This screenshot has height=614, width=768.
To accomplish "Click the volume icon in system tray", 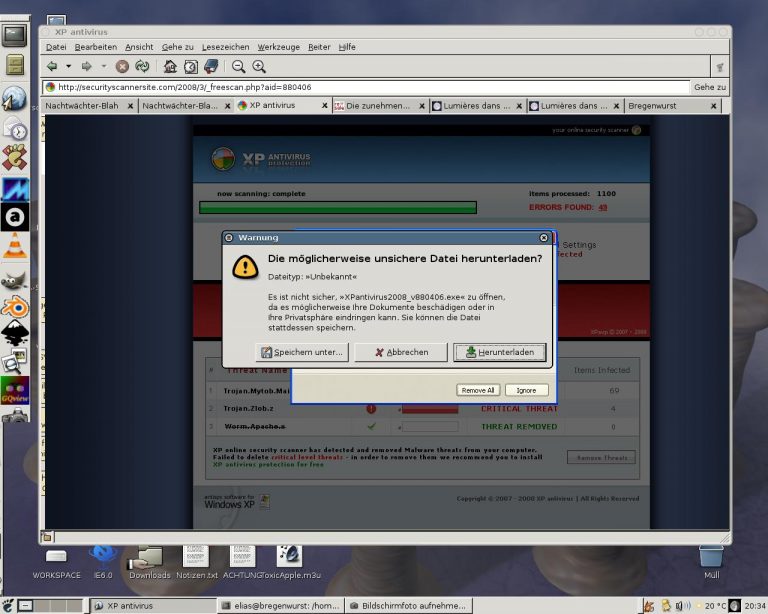I will click(x=681, y=606).
